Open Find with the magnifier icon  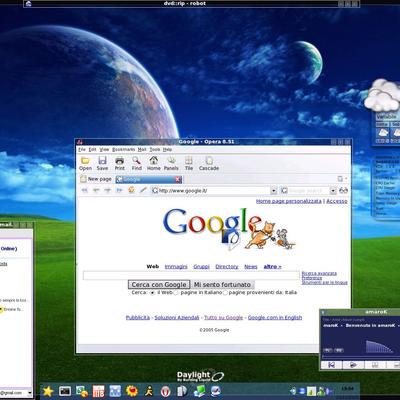tap(136, 161)
